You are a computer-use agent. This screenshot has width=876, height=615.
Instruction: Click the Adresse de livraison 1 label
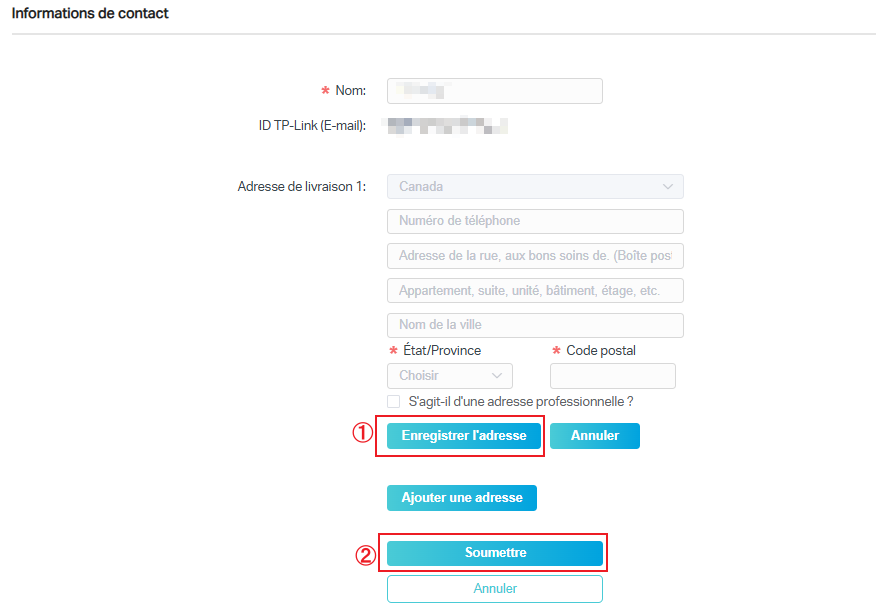point(300,186)
